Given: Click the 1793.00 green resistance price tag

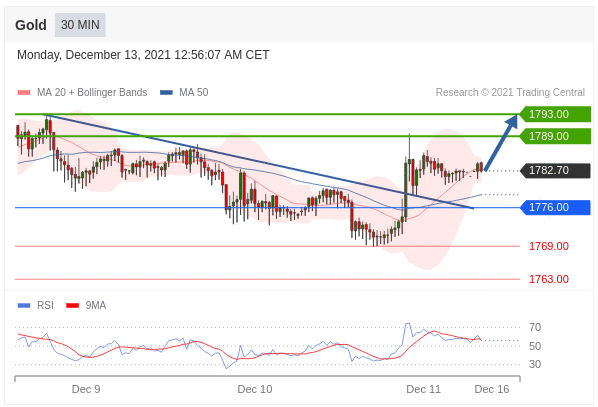Looking at the screenshot, I should 555,114.
